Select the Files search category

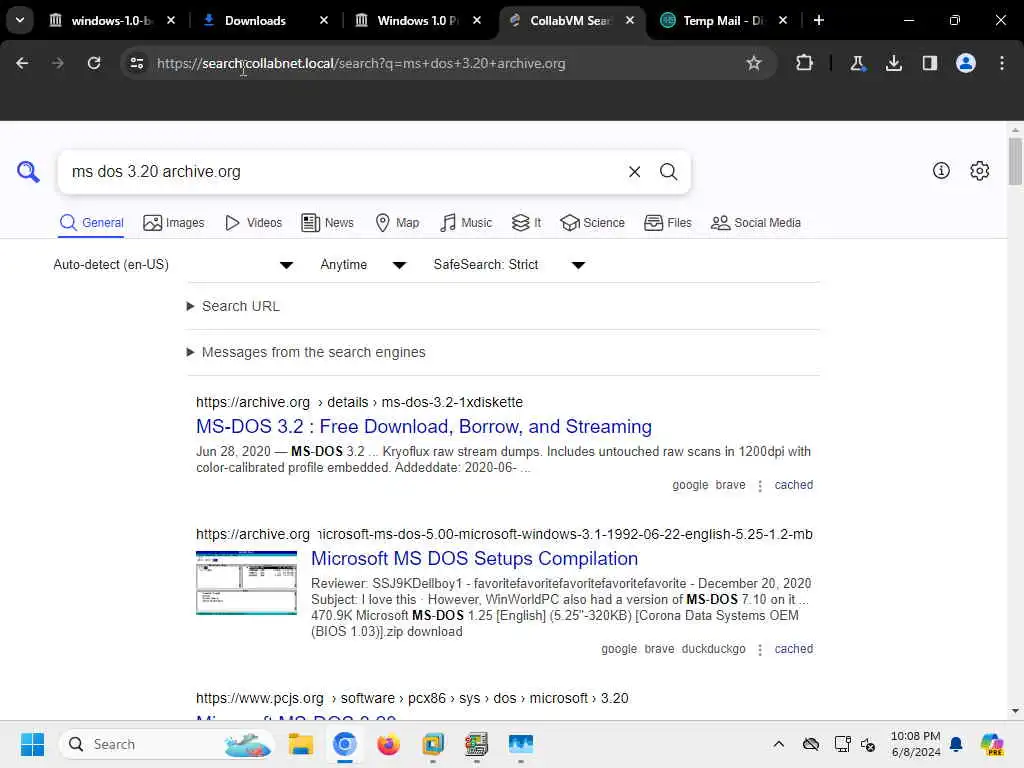(x=667, y=223)
